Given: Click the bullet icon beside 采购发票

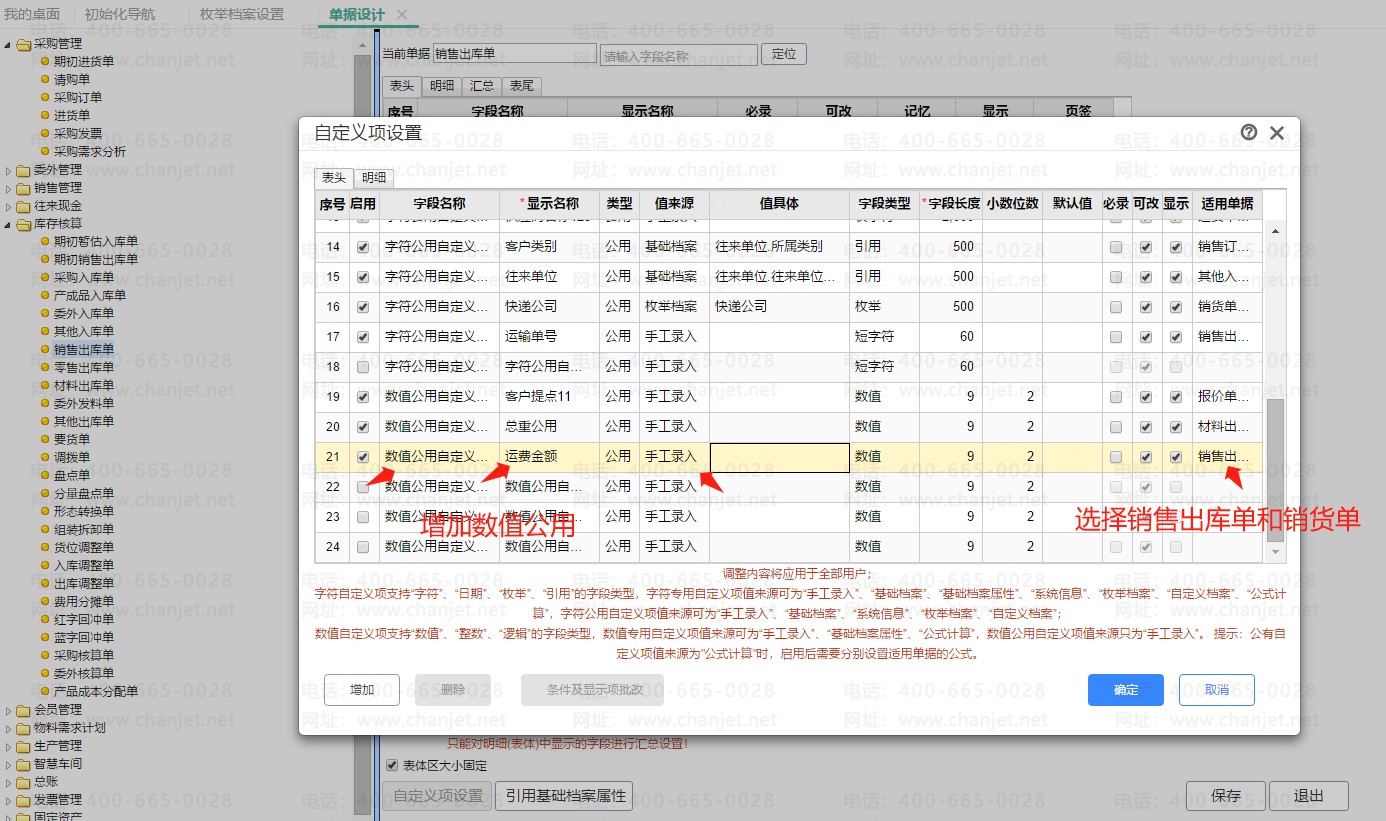Looking at the screenshot, I should click(x=44, y=134).
